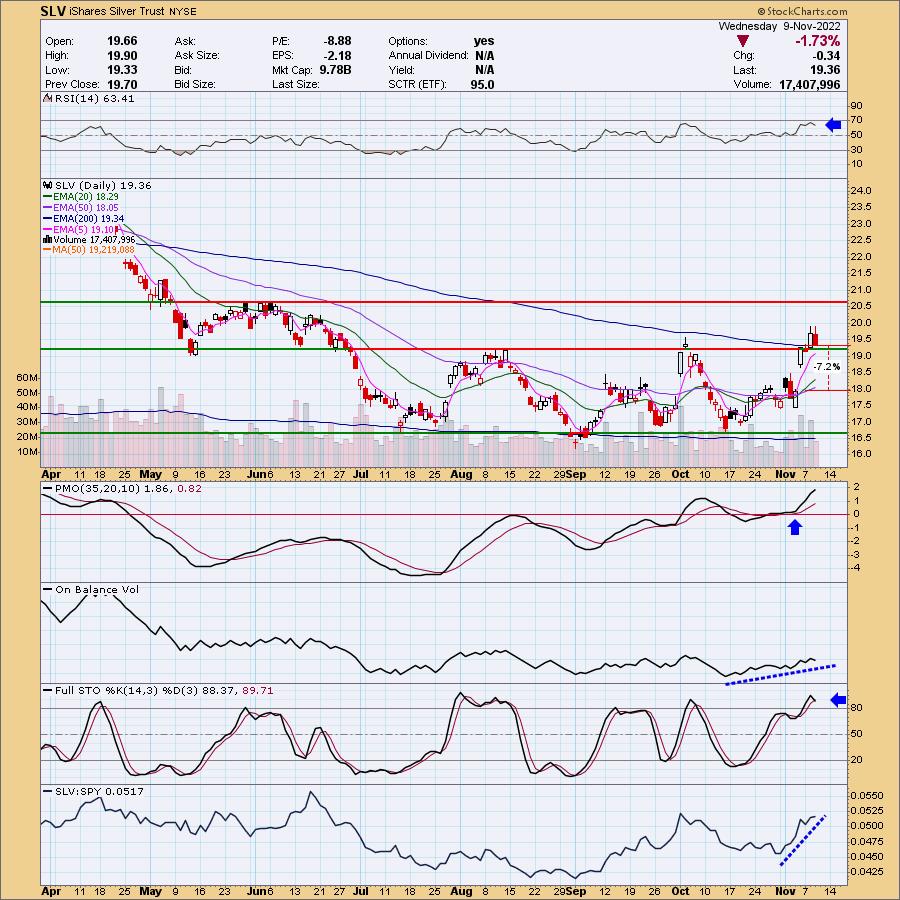The height and width of the screenshot is (900, 900).
Task: Click the Open value 19.66
Action: (122, 41)
